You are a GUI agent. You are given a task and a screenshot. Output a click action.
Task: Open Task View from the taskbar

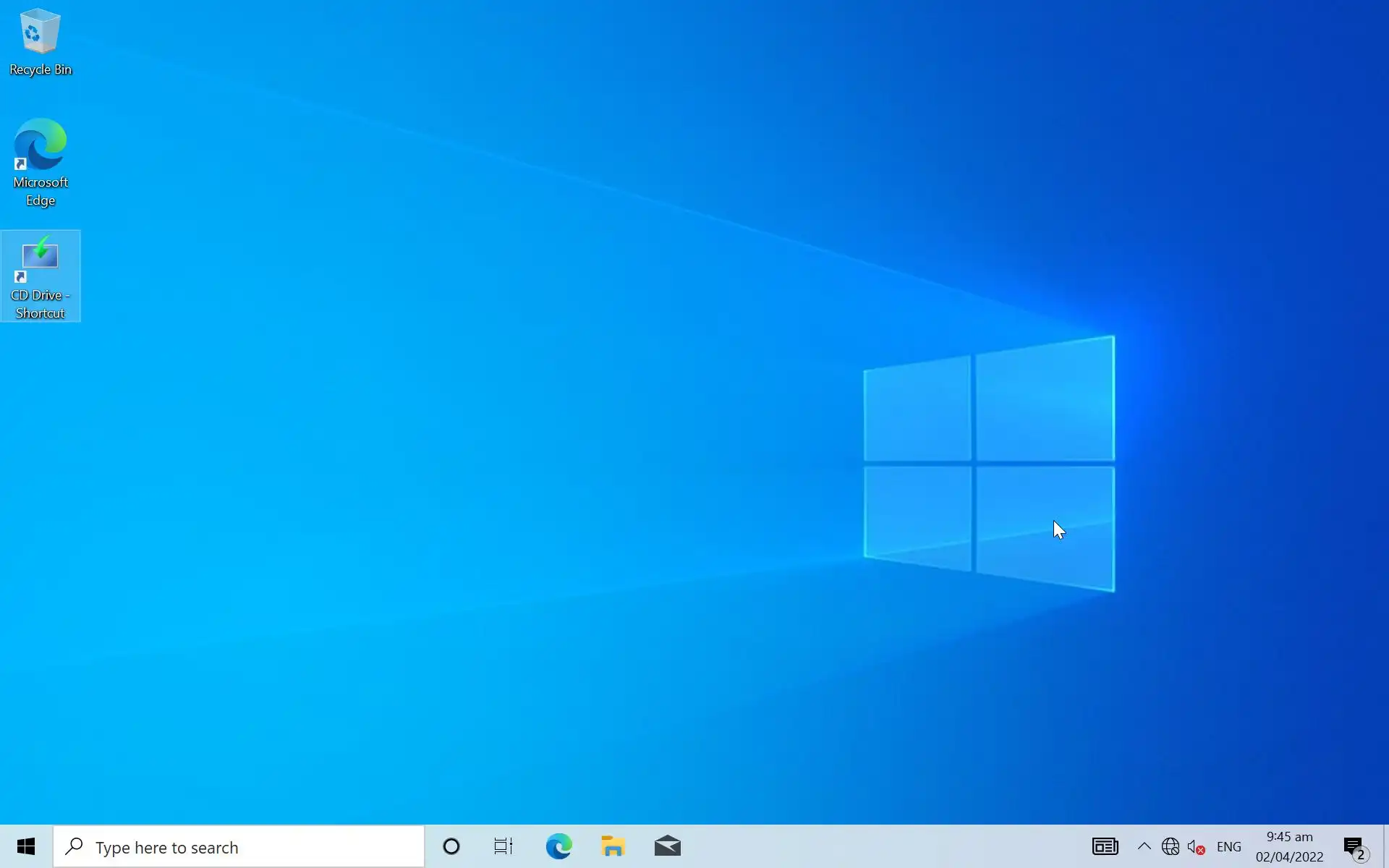504,846
